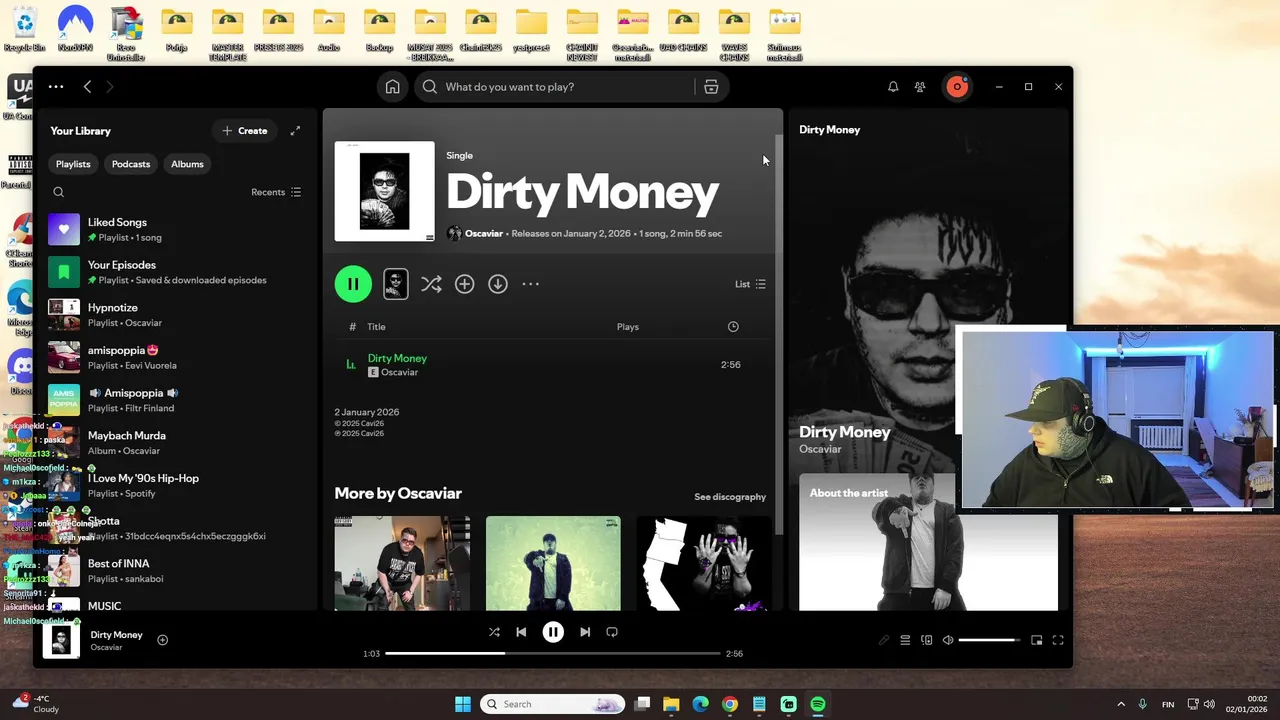The image size is (1280, 720).
Task: Open the Recents sort dropdown
Action: 276,192
